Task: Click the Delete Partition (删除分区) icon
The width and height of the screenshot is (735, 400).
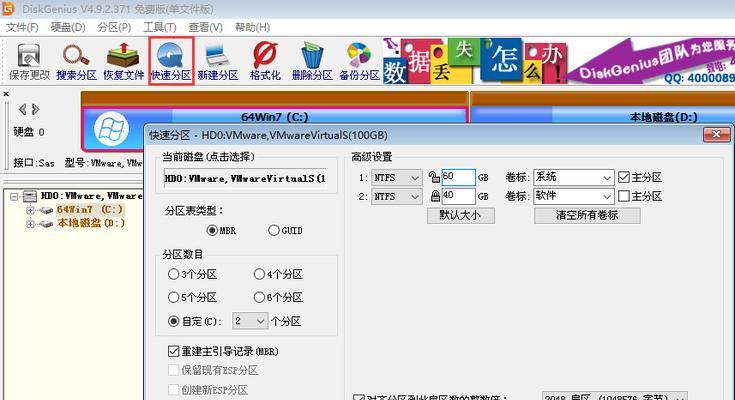Action: tap(312, 61)
